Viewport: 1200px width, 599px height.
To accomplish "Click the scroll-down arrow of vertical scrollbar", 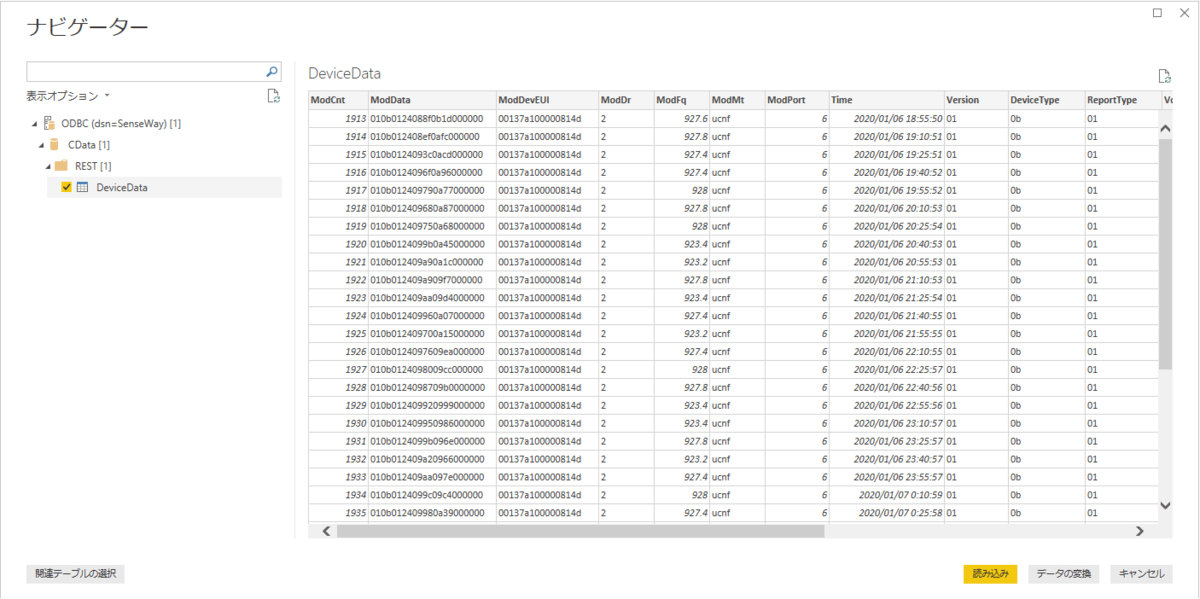I will pos(1165,506).
